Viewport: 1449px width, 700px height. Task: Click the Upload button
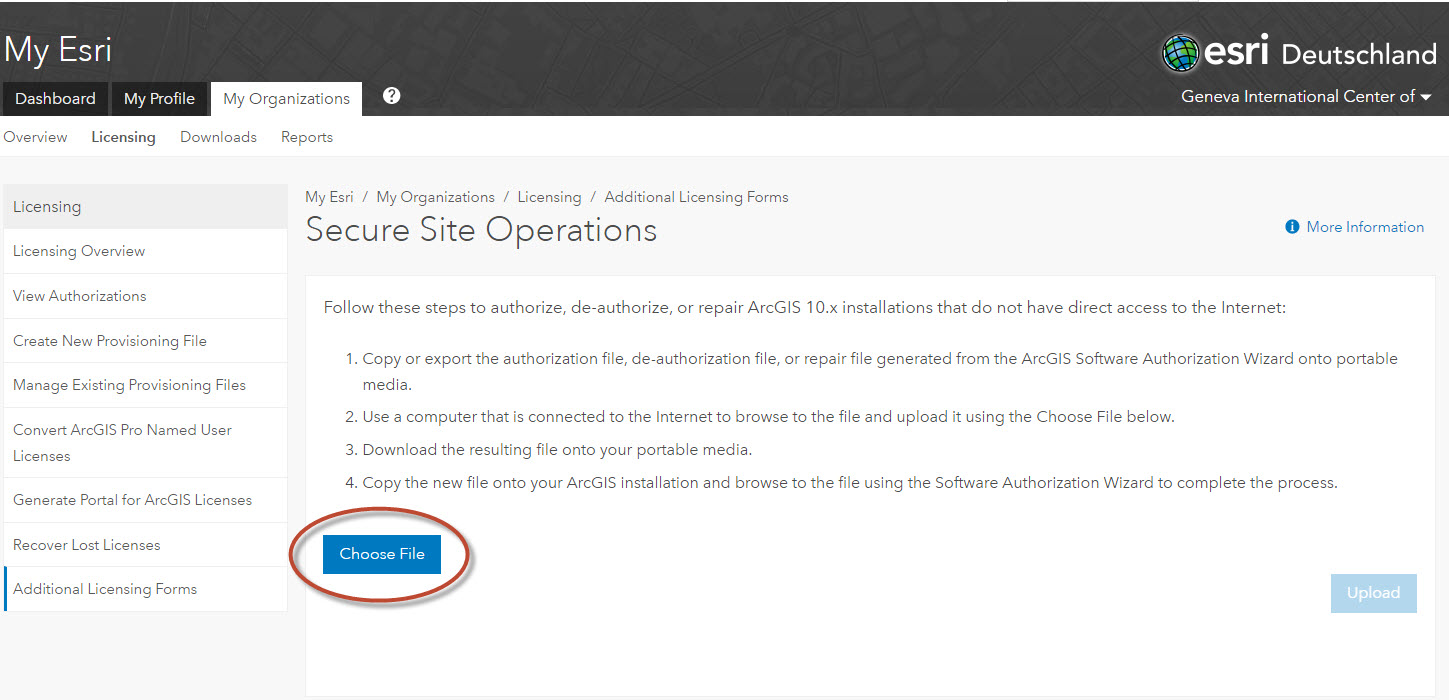(1373, 593)
